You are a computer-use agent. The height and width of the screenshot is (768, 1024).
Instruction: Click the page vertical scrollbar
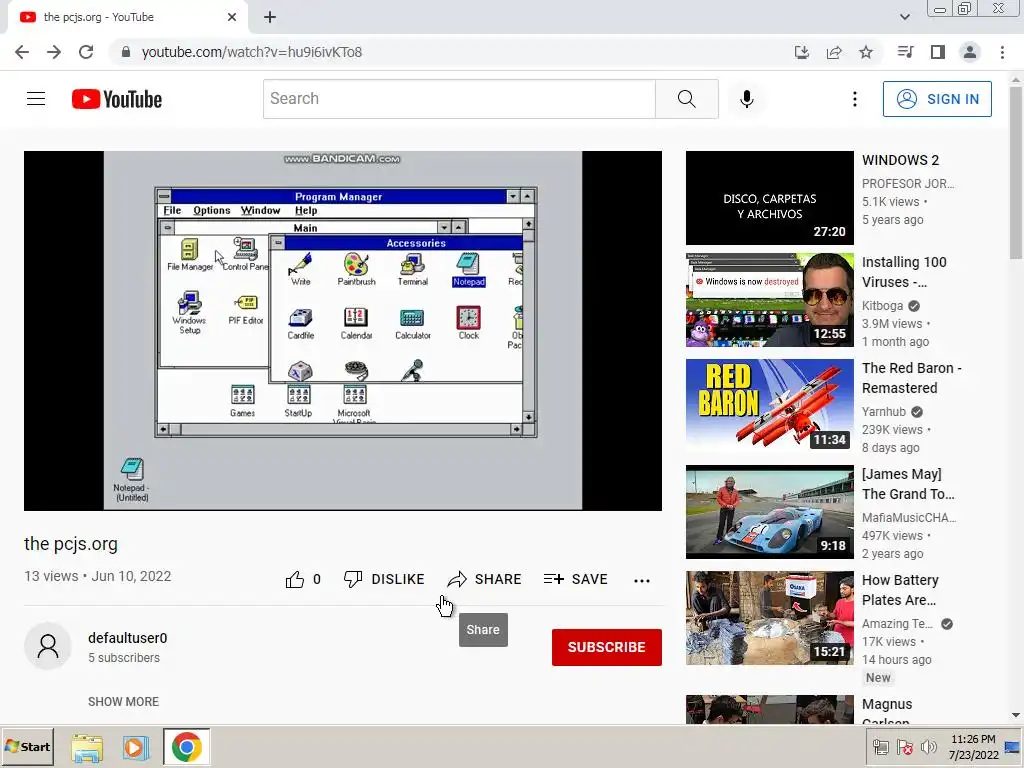(1016, 172)
